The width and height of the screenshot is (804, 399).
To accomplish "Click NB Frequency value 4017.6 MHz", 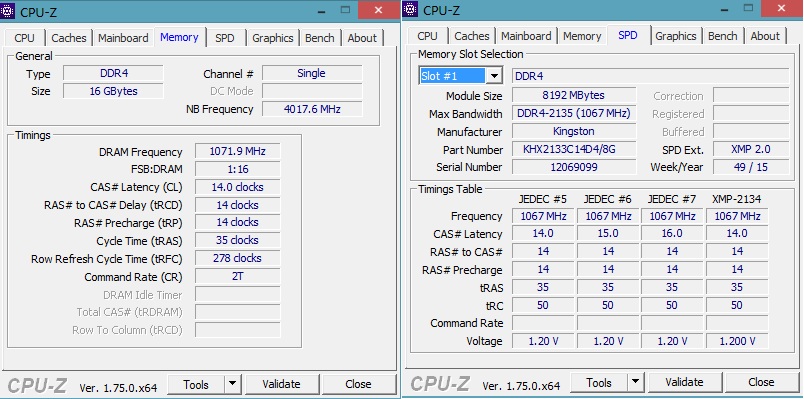I will (x=312, y=109).
